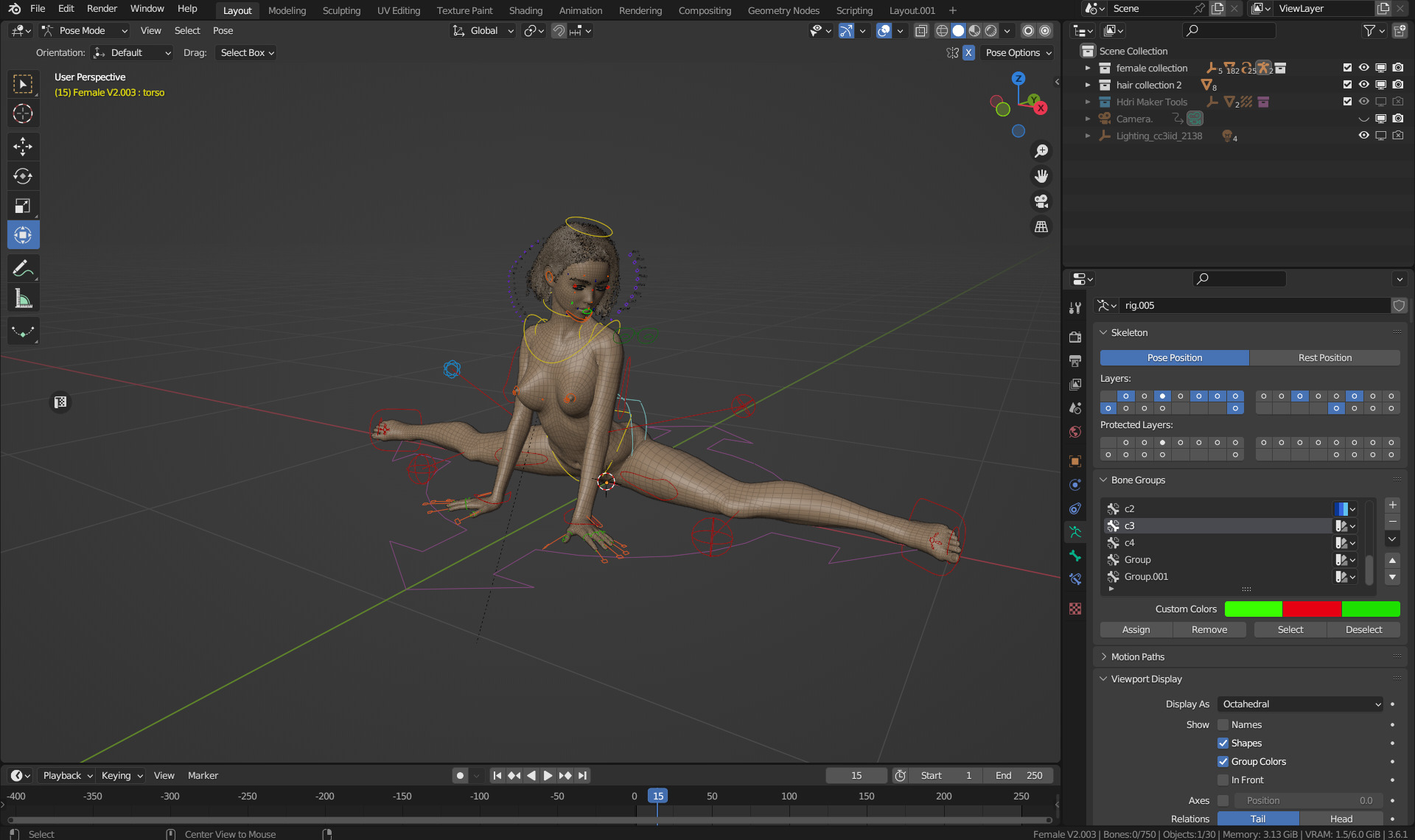Play the animation forward
Screen dimensions: 1415x840
pyautogui.click(x=548, y=776)
